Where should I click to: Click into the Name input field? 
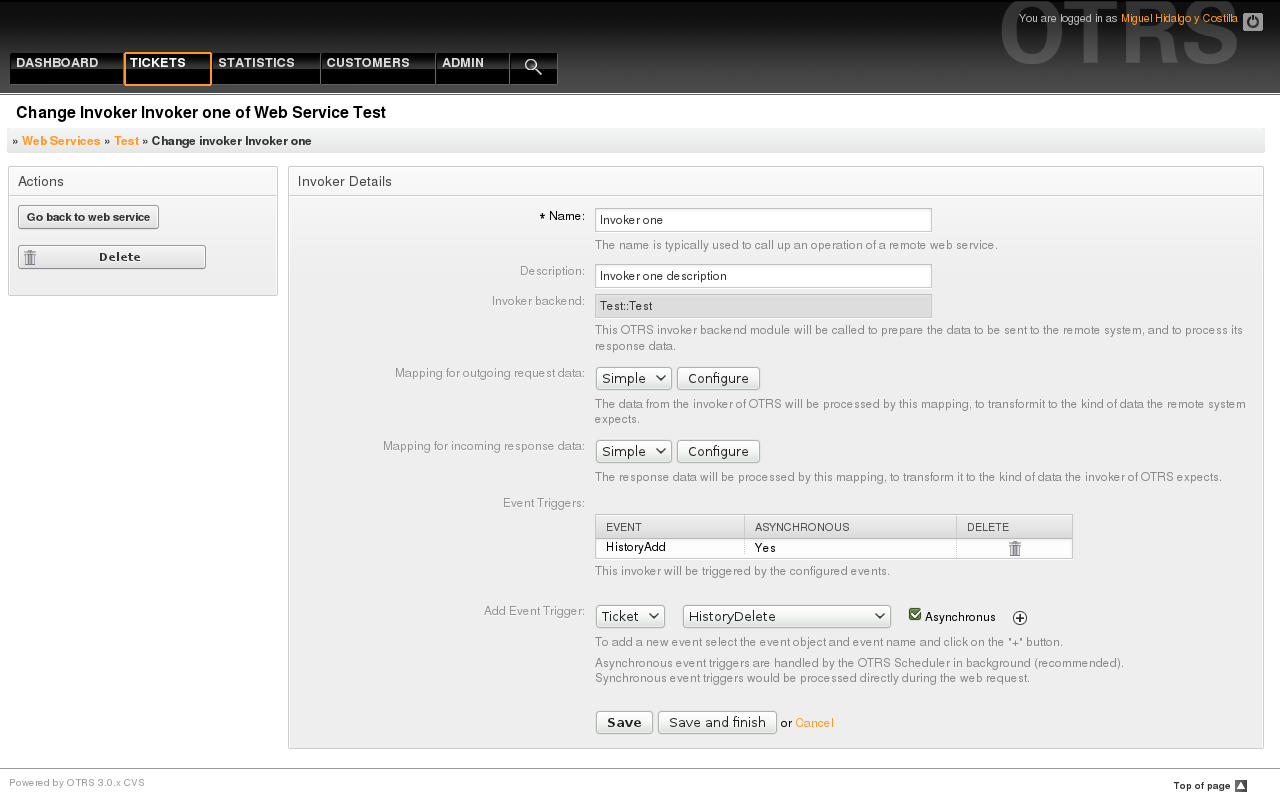[762, 220]
